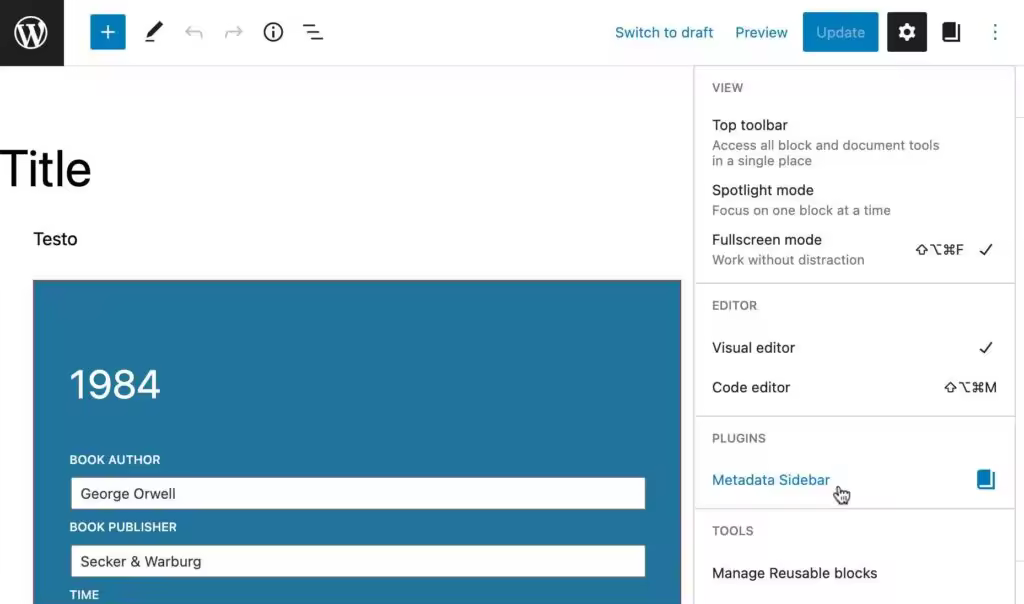Click the BOOK PUBLISHER label
Image resolution: width=1024 pixels, height=604 pixels.
(x=123, y=527)
